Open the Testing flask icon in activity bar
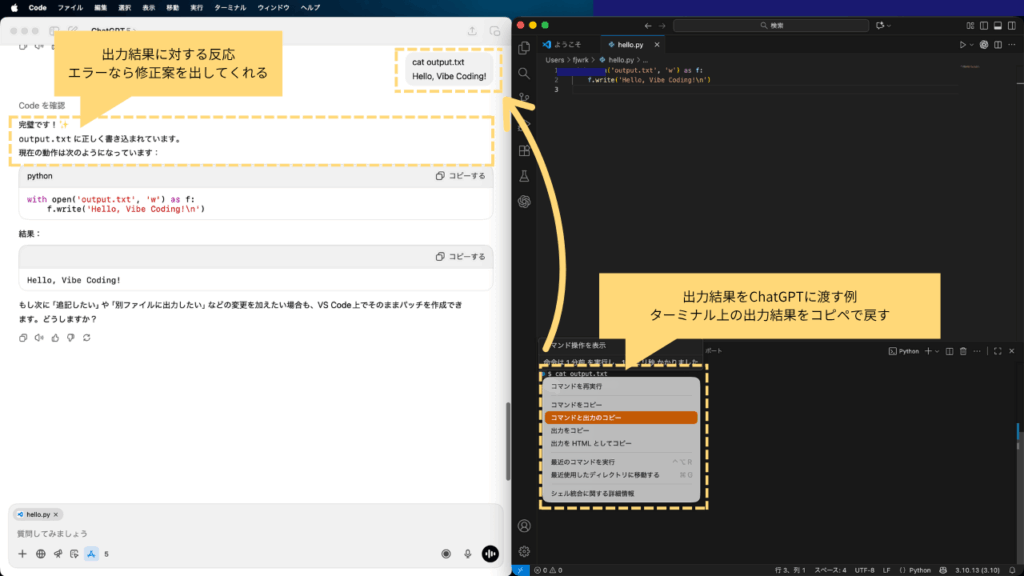The height and width of the screenshot is (576, 1024). pos(524,176)
